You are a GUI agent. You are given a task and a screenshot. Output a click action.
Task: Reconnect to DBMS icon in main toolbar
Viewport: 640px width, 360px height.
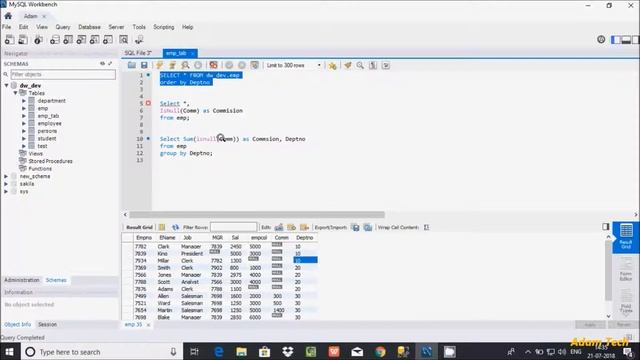pyautogui.click(x=139, y=40)
